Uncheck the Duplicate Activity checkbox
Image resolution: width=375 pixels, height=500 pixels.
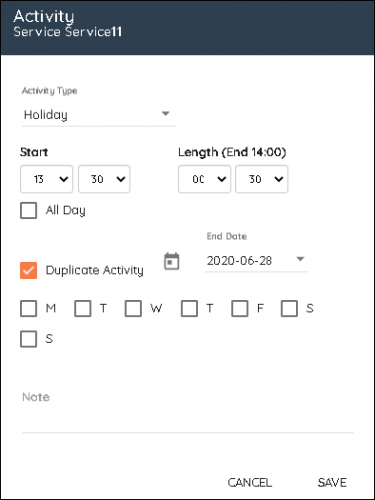pos(29,270)
